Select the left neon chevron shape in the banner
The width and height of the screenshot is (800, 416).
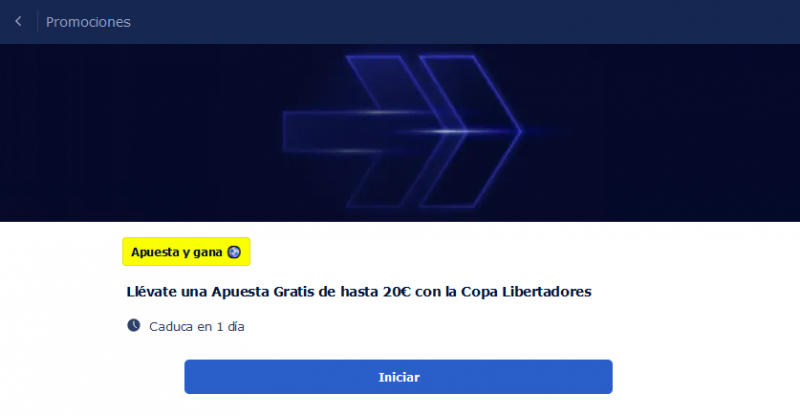coord(403,132)
